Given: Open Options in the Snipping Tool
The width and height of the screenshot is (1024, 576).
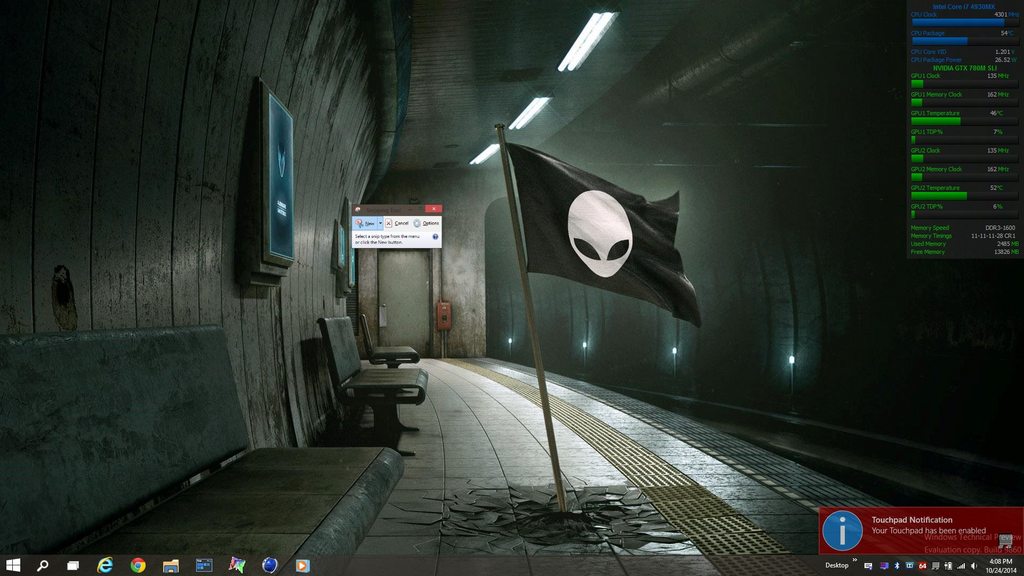Looking at the screenshot, I should (x=426, y=223).
